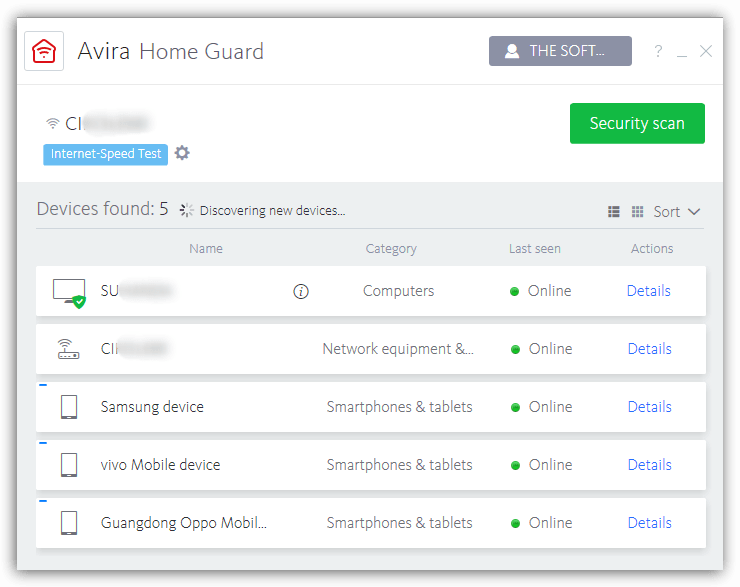
Task: Click the Avira Home Guard logo icon
Action: click(x=44, y=51)
